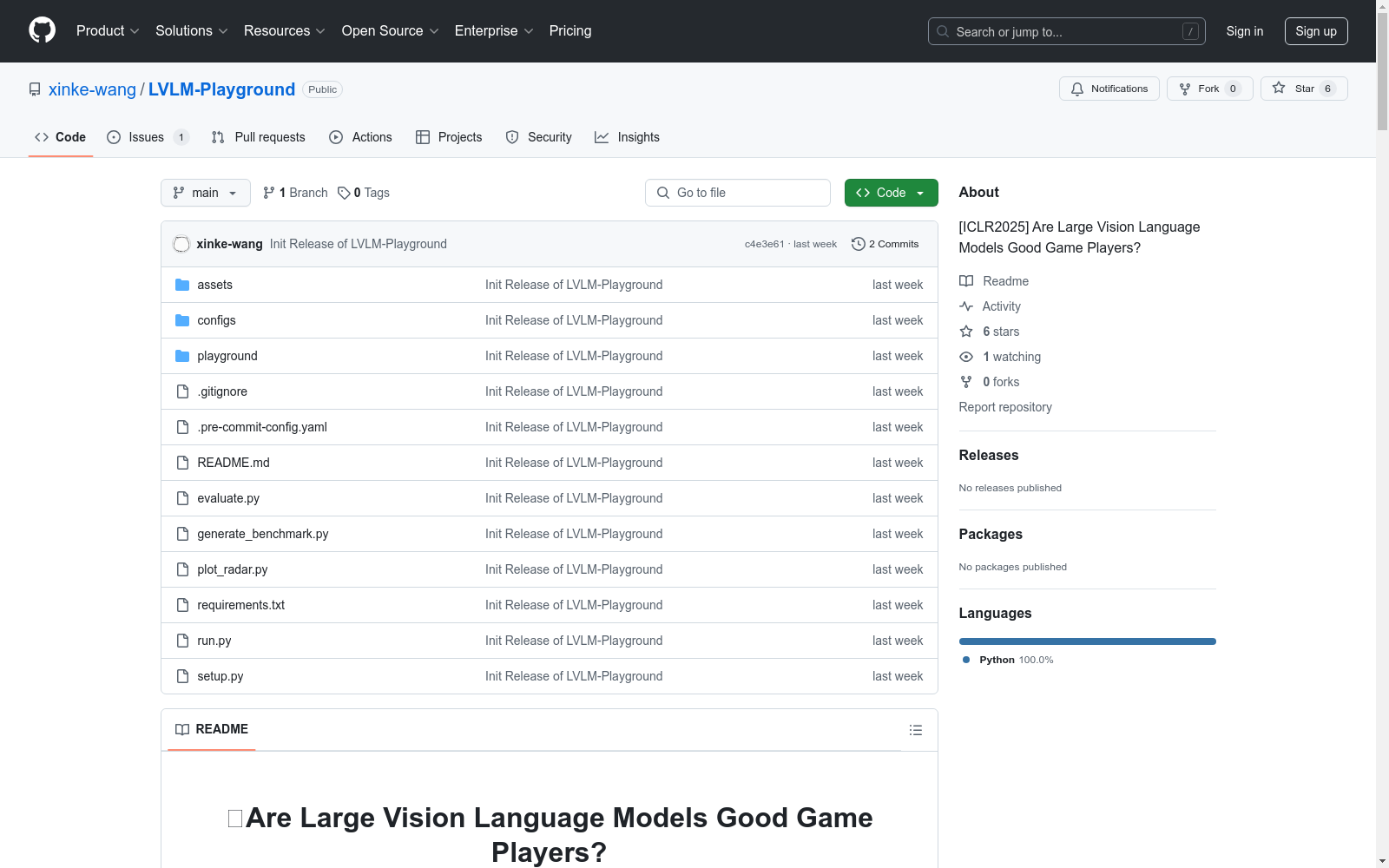Click the Report repository link

click(x=1005, y=407)
